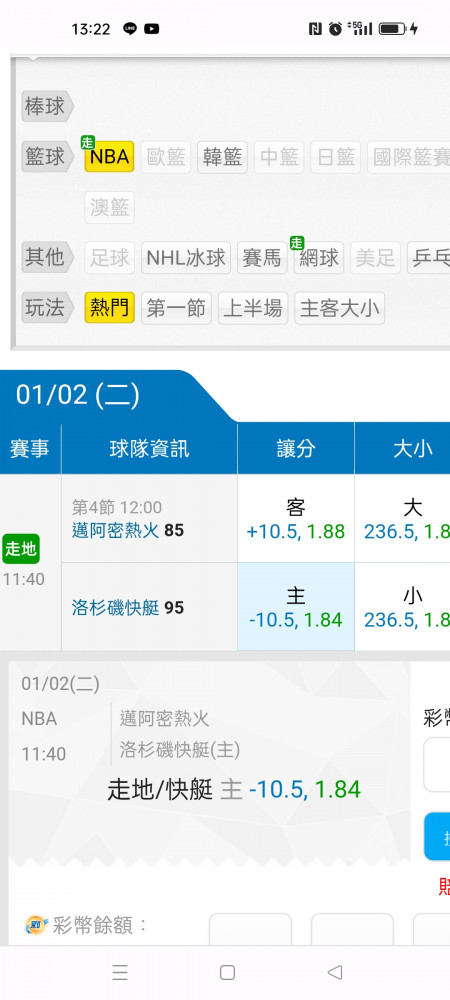Click the 走 live marker on 網球
Image resolution: width=450 pixels, height=1000 pixels.
[297, 243]
